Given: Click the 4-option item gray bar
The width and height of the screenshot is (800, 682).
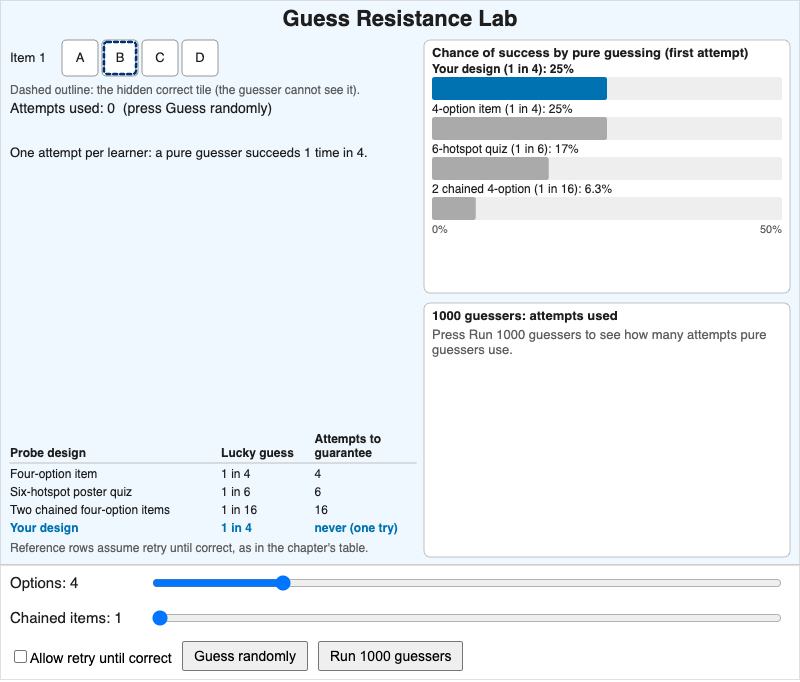Looking at the screenshot, I should click(x=519, y=129).
